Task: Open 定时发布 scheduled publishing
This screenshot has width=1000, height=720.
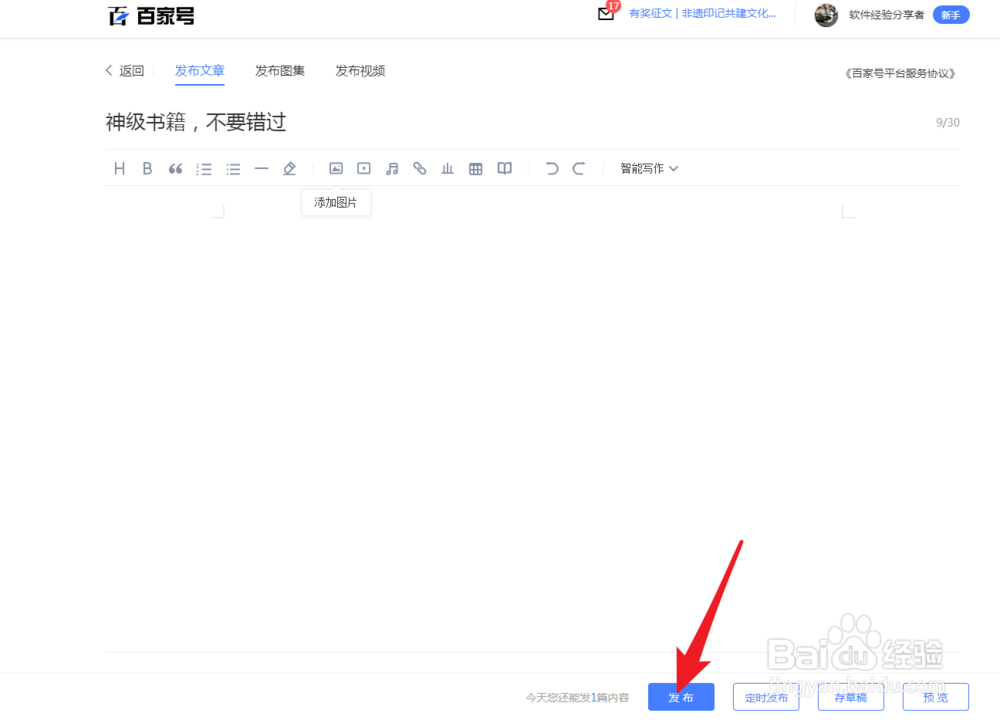Action: tap(766, 697)
